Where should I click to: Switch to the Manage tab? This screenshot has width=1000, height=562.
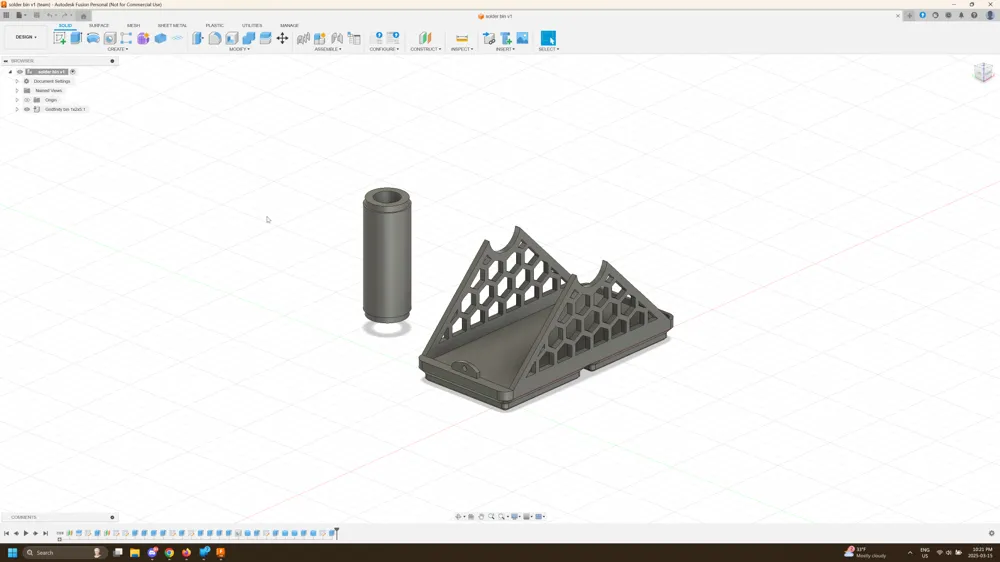pyautogui.click(x=289, y=26)
